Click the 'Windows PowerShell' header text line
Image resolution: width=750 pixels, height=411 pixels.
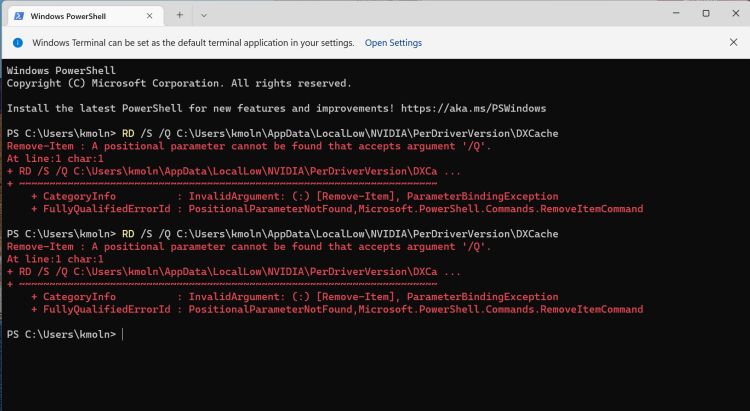coord(61,70)
